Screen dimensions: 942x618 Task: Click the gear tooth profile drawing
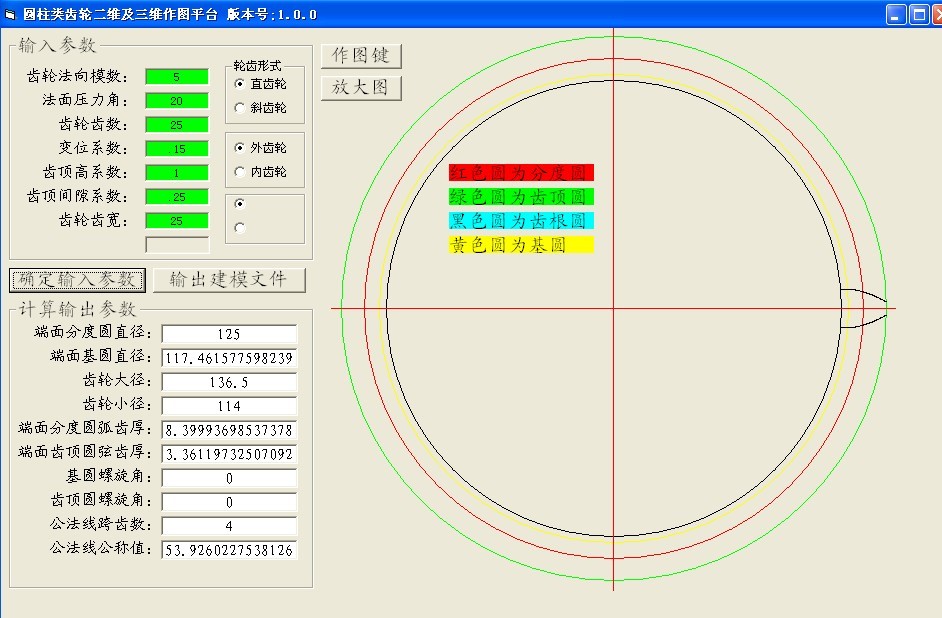click(x=864, y=308)
